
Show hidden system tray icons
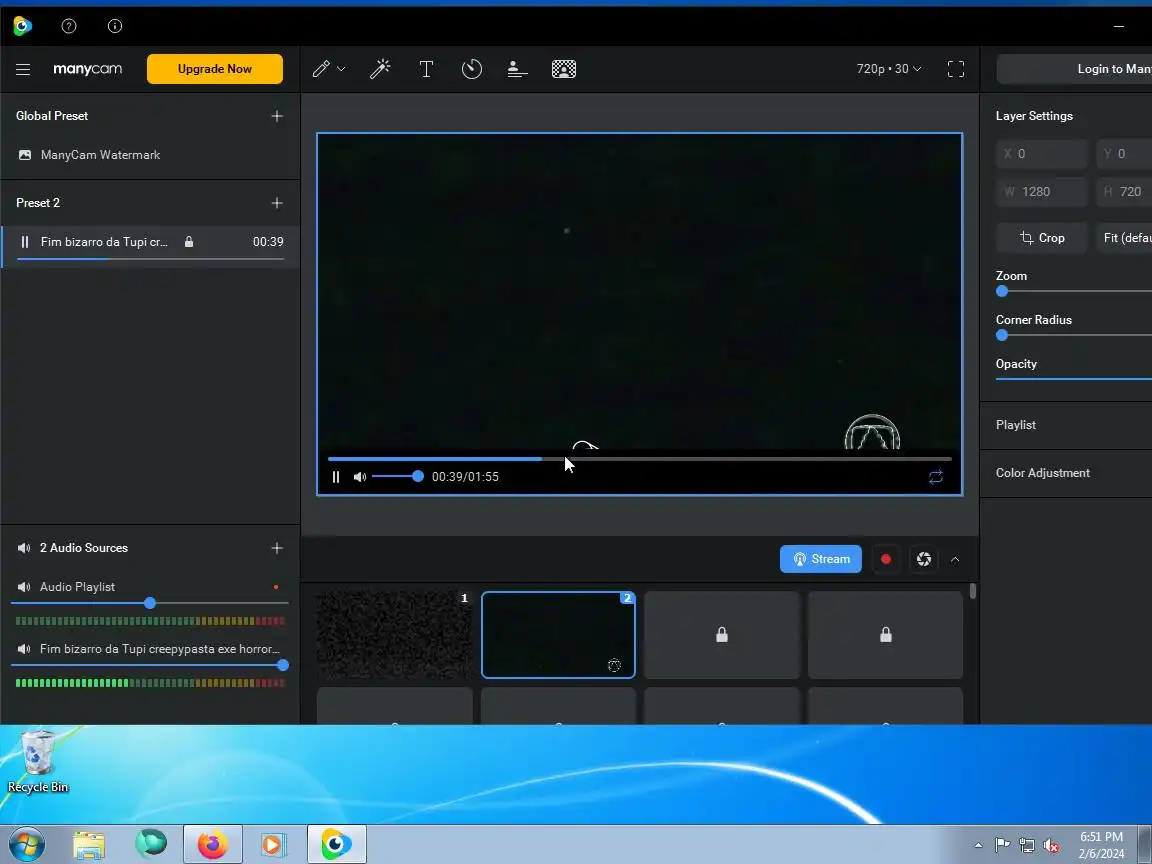point(978,845)
